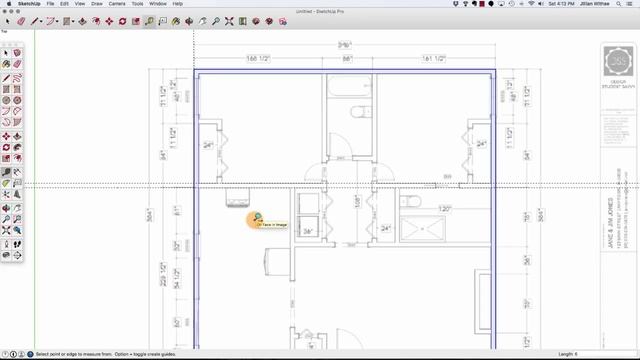Open the SketchUp application menu
This screenshot has width=640, height=360.
tap(29, 4)
